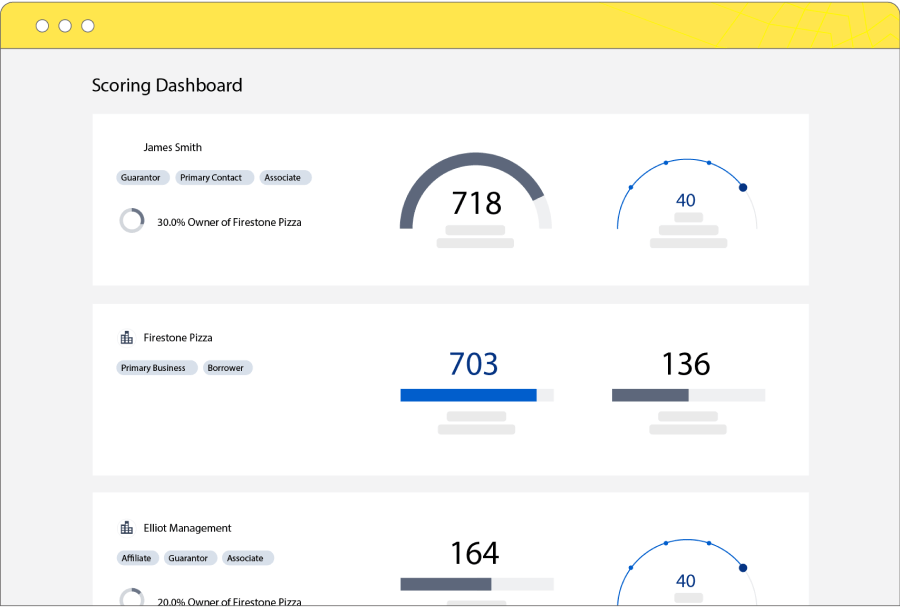Click the 718 score gauge

point(475,195)
